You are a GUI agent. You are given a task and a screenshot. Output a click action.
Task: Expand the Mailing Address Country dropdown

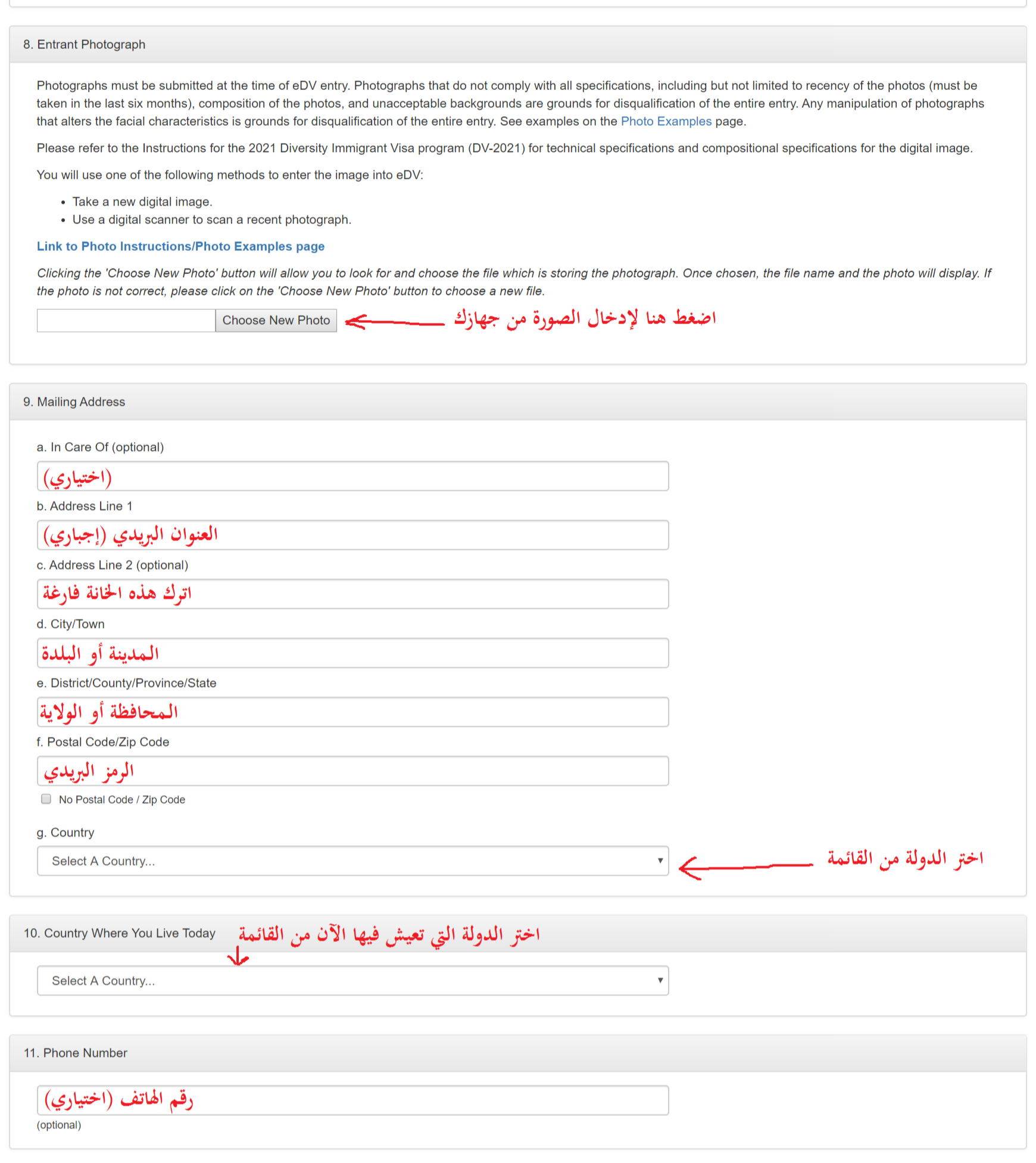coord(352,861)
